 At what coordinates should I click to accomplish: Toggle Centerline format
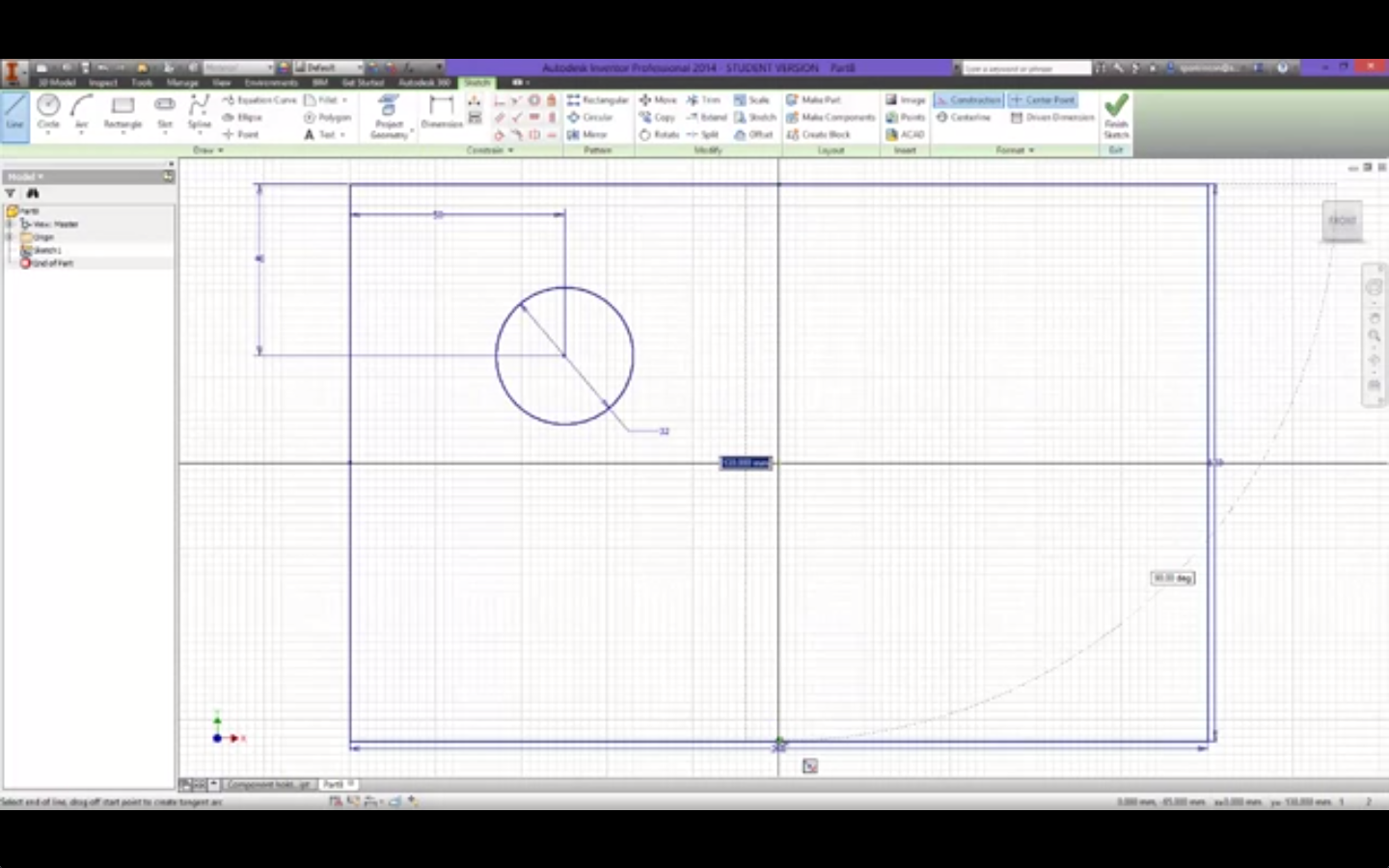pyautogui.click(x=964, y=117)
